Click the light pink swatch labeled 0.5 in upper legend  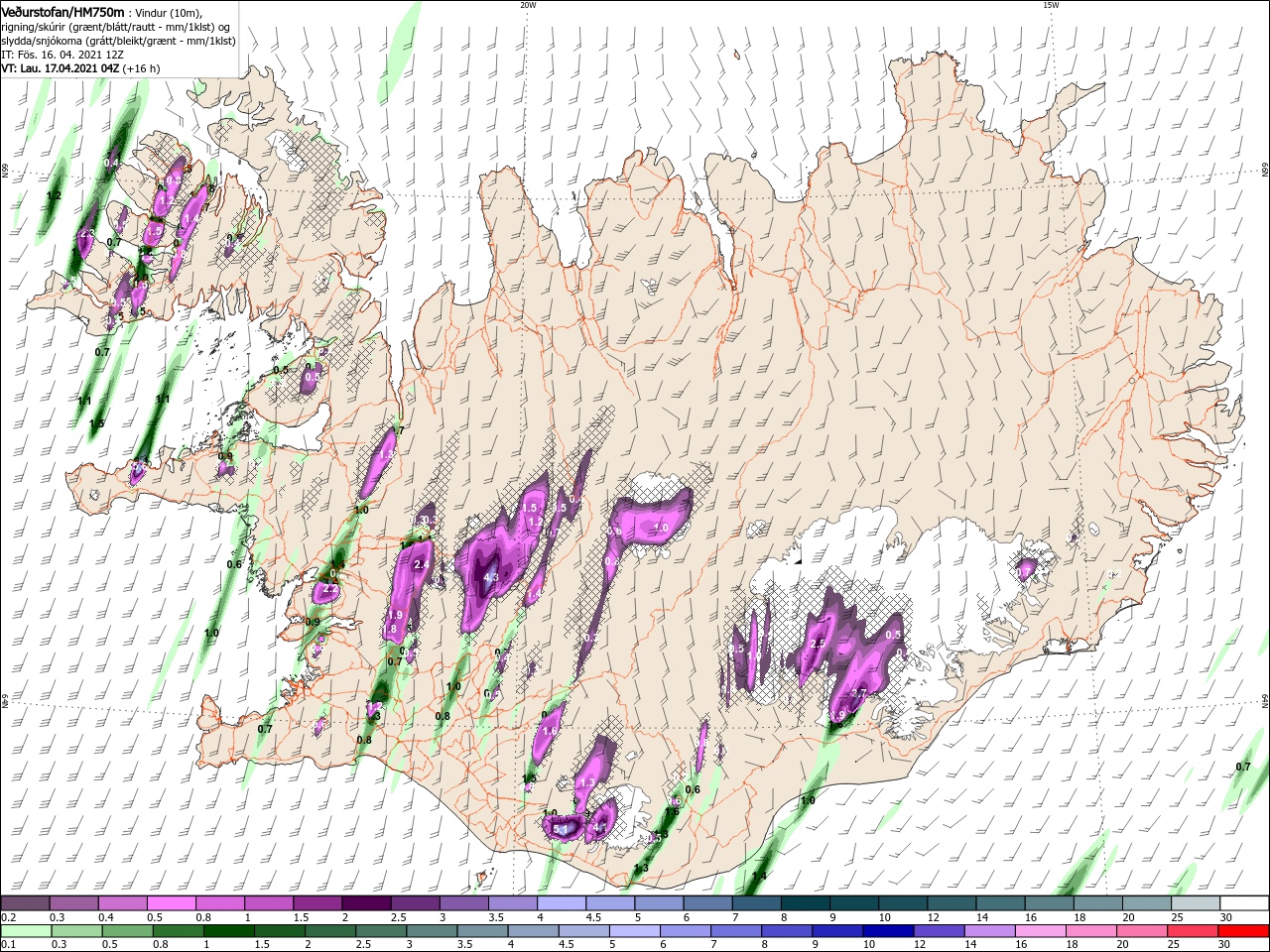[x=171, y=902]
